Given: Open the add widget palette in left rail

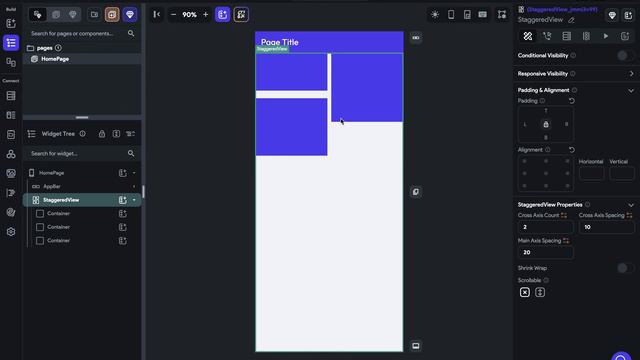Looking at the screenshot, I should [11, 23].
